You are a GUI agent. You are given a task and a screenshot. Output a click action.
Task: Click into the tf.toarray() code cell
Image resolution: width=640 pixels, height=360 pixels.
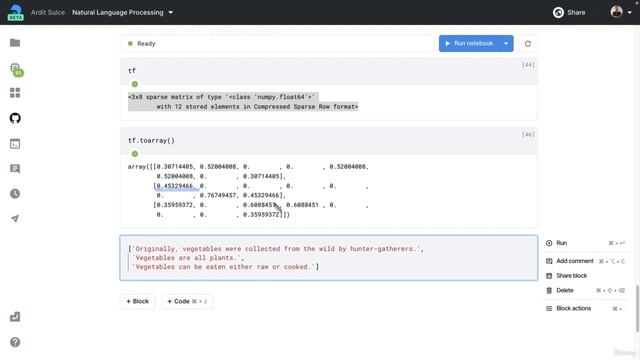pos(329,141)
